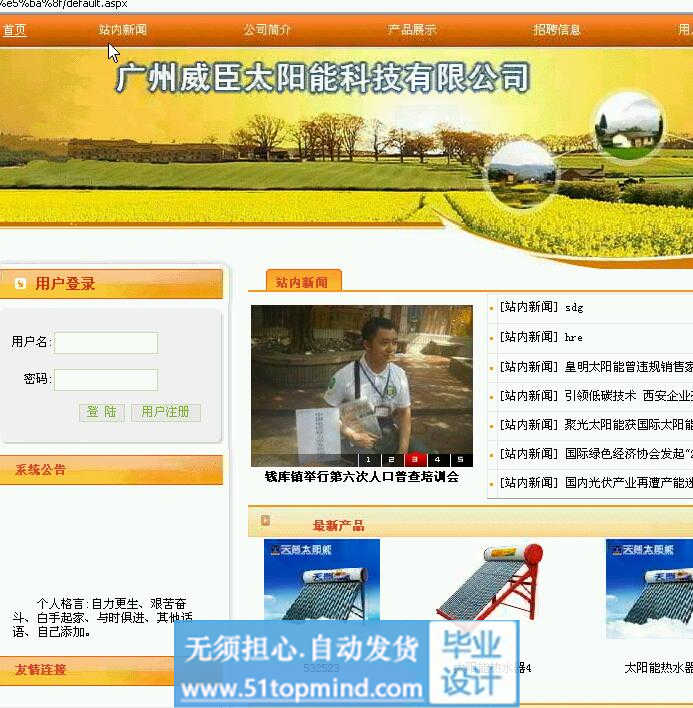Open 招聘信息 menu item
This screenshot has width=693, height=708.
coord(556,30)
